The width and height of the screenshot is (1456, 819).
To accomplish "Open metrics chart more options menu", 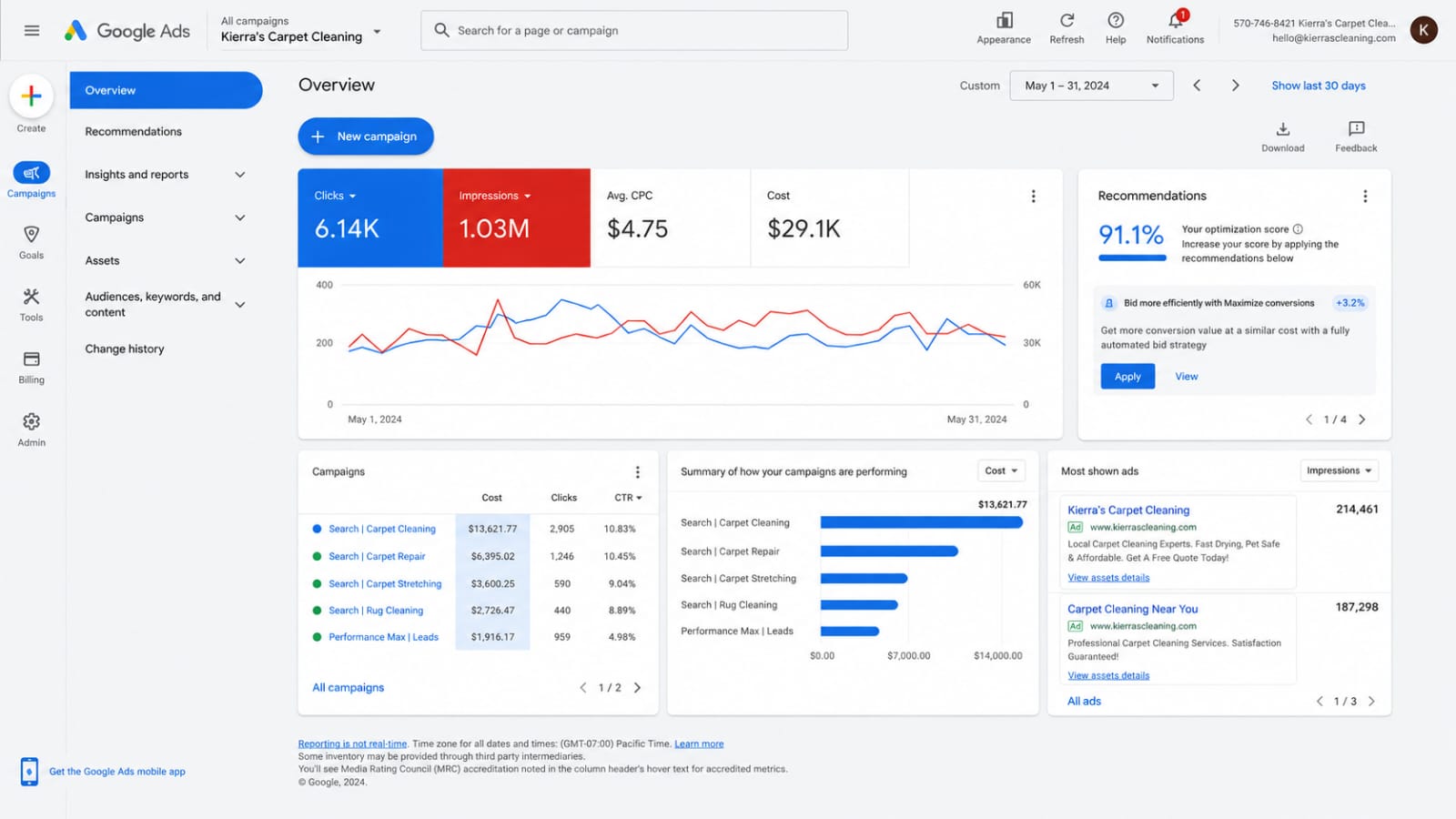I will [x=1033, y=197].
